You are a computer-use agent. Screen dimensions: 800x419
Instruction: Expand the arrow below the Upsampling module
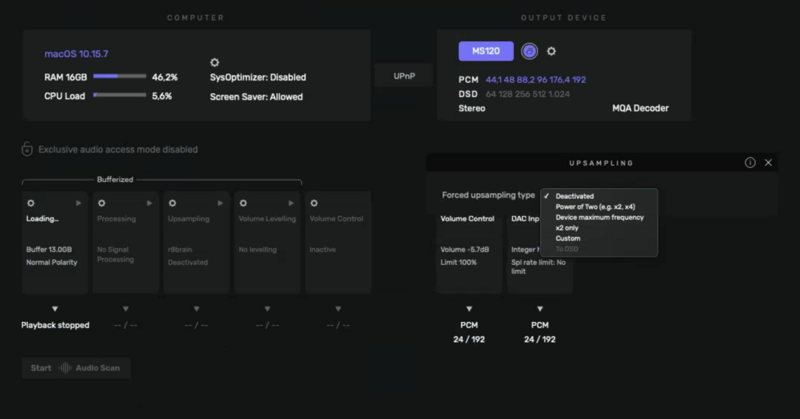(x=196, y=309)
